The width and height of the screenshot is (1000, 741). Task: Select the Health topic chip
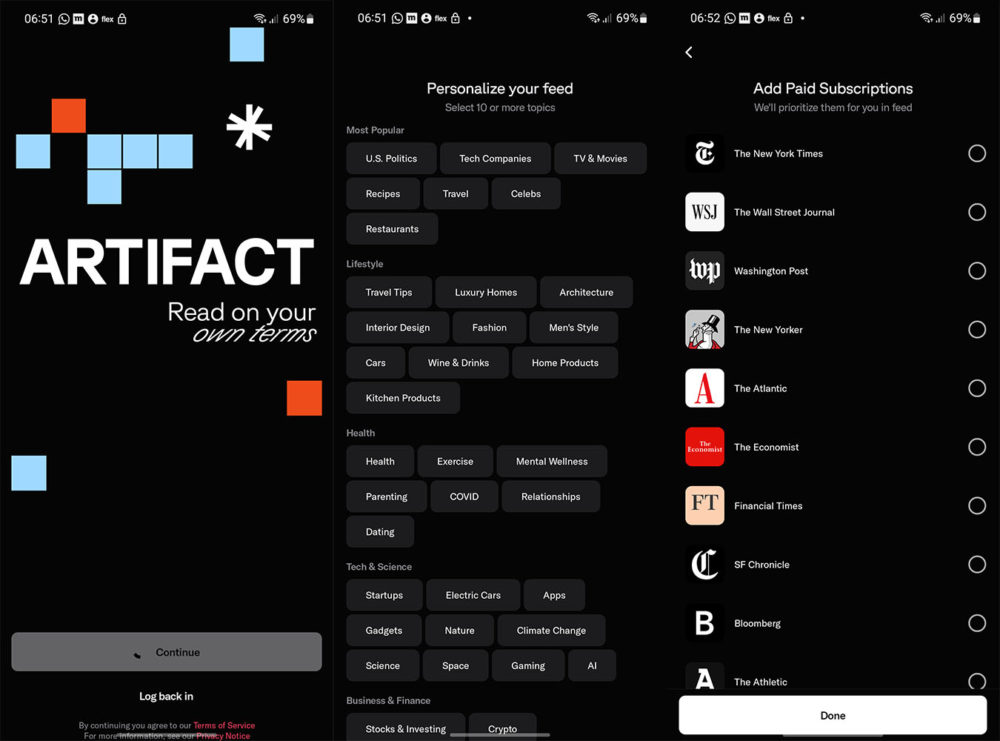pyautogui.click(x=379, y=462)
